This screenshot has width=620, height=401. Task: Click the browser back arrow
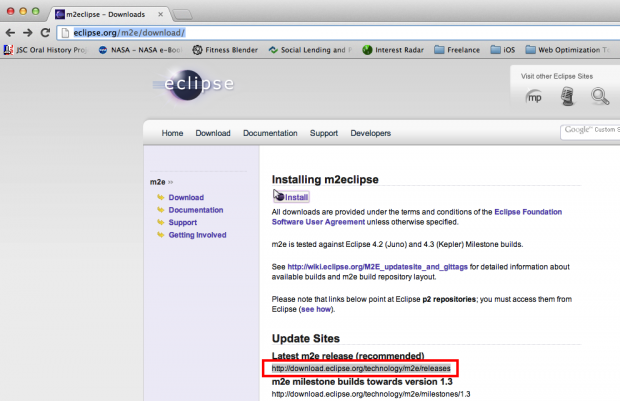coord(11,32)
